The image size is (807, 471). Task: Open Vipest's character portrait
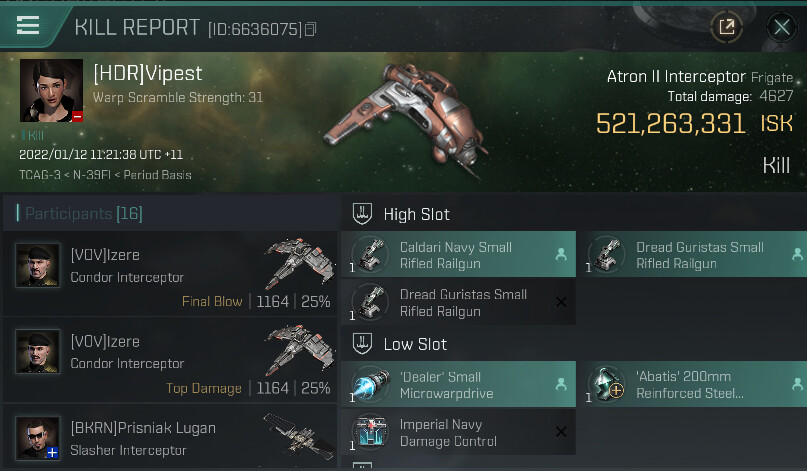[51, 90]
